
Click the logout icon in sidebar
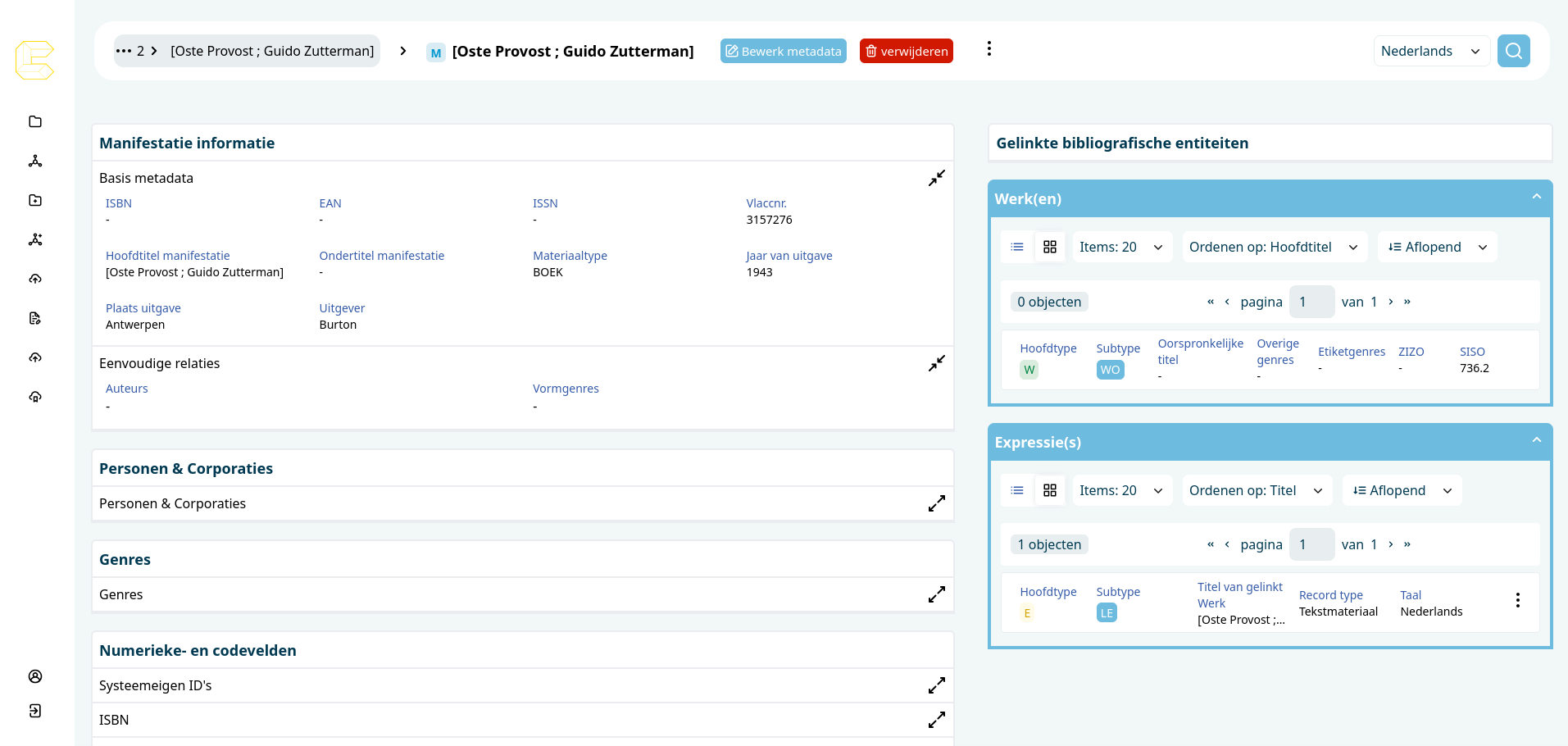coord(35,711)
